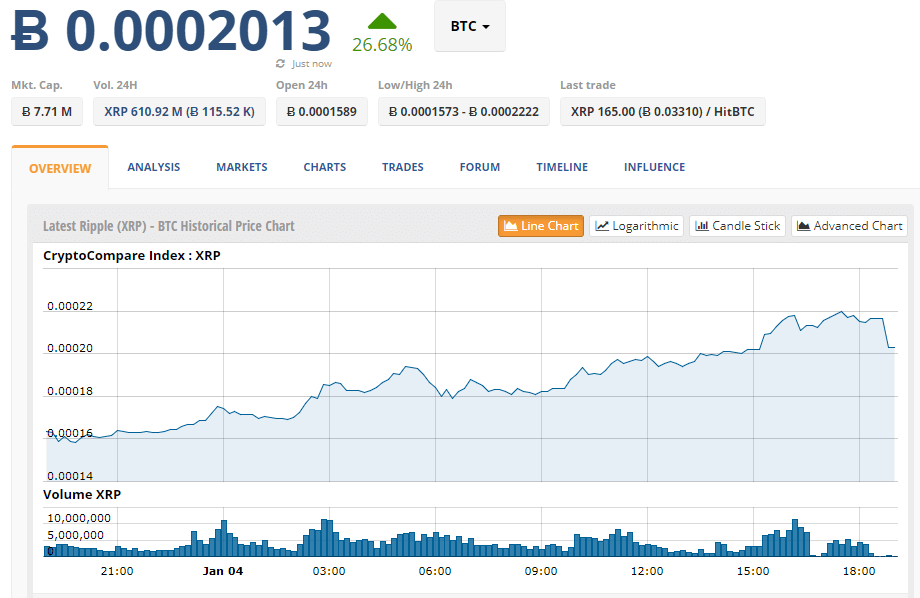Open the Timeline tab
920x598 pixels.
click(562, 167)
